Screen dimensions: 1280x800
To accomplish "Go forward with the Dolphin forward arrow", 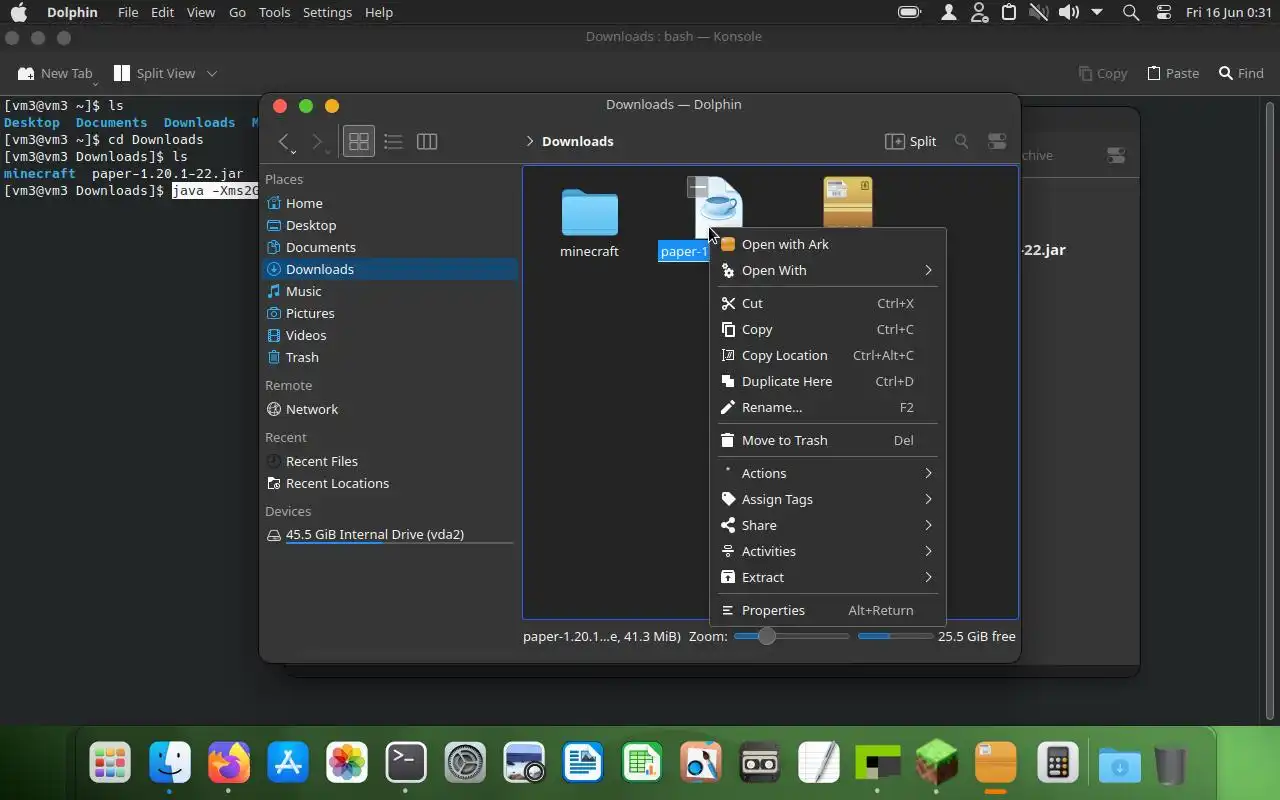I will coord(317,141).
